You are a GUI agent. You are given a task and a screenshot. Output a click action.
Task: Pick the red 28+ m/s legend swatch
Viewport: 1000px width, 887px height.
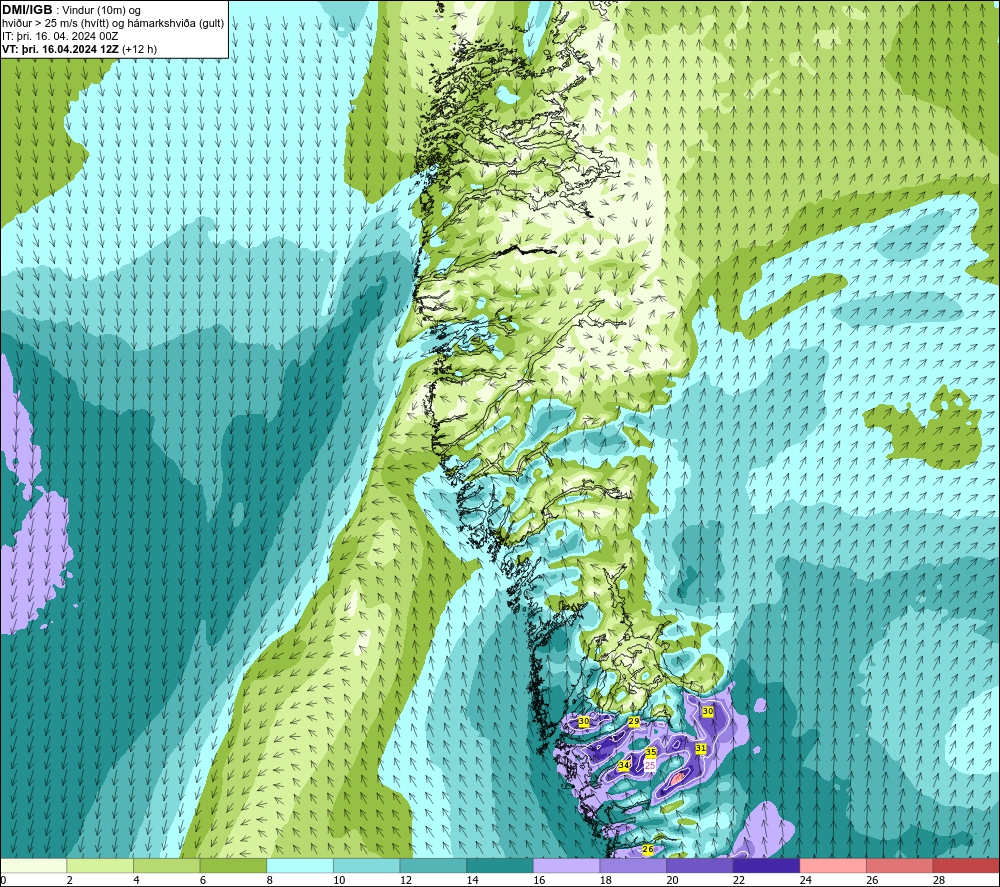[x=966, y=865]
